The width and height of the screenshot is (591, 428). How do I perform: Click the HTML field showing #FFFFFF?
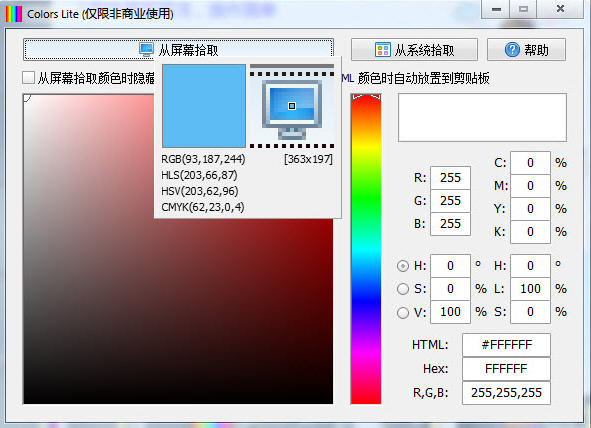pos(506,345)
